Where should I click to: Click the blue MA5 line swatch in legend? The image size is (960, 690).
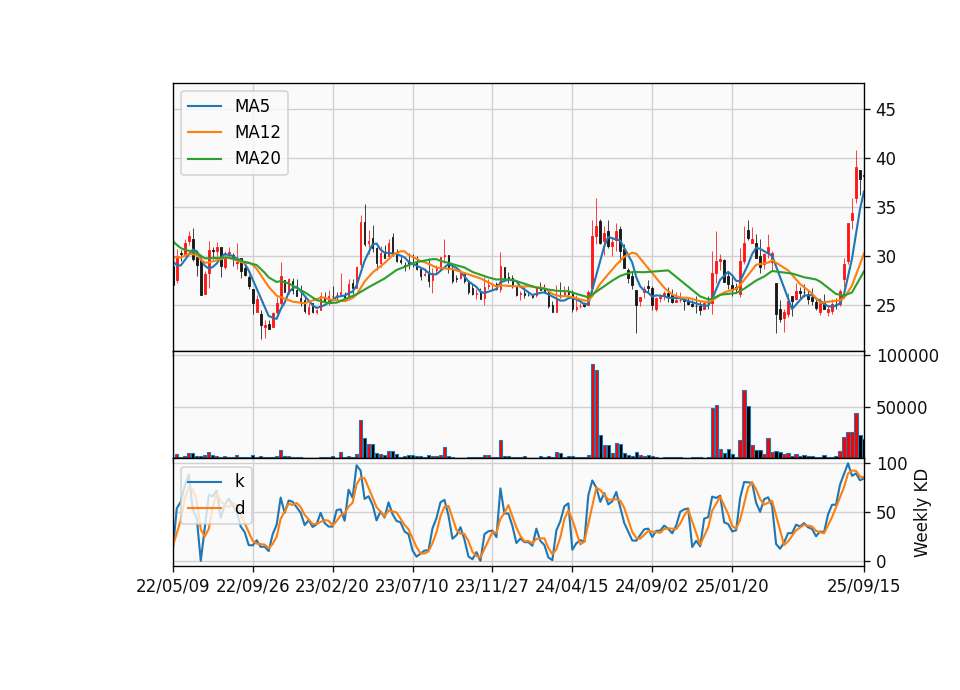pyautogui.click(x=204, y=106)
